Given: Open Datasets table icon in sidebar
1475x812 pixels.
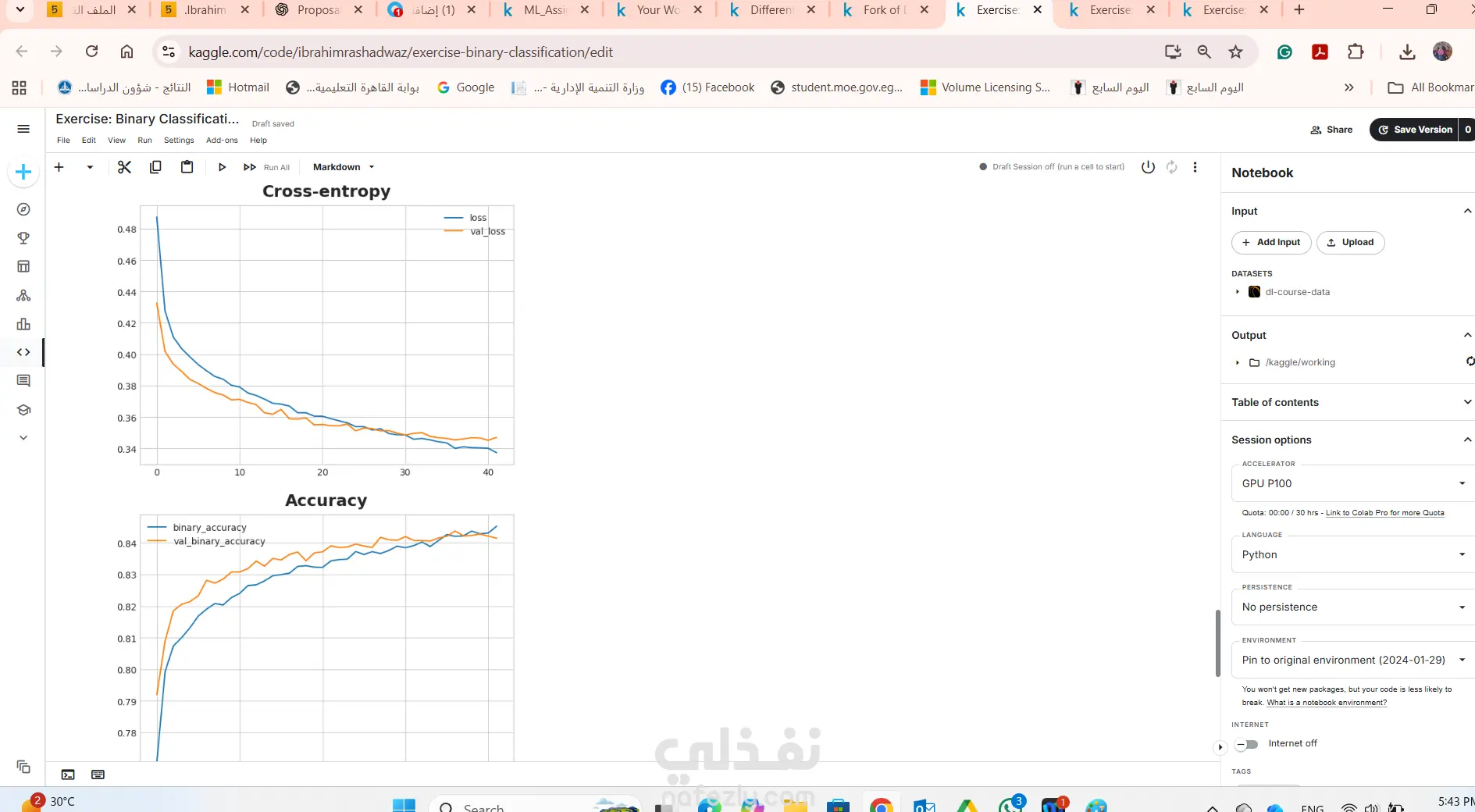Looking at the screenshot, I should pyautogui.click(x=23, y=266).
